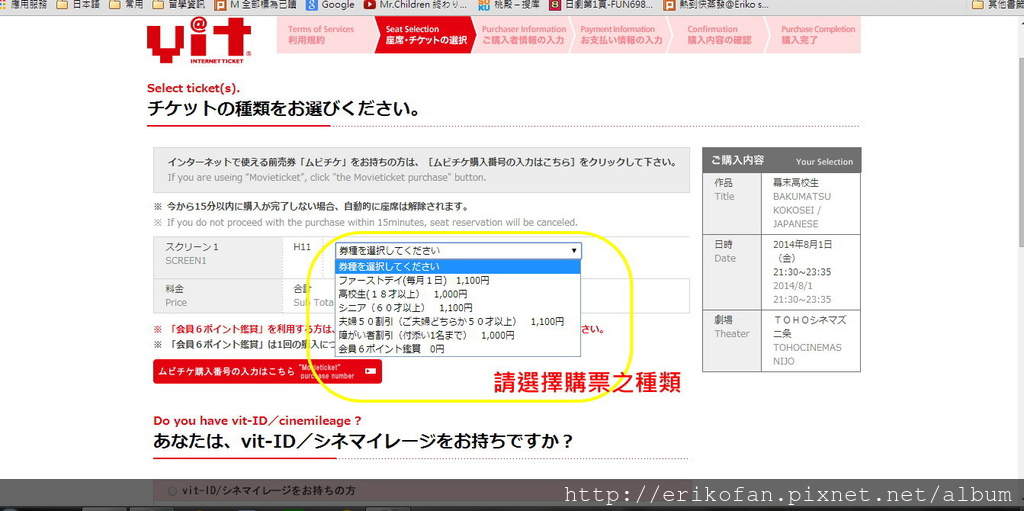Click the red ムビチケ購入番号の入力はこちら button

(267, 371)
